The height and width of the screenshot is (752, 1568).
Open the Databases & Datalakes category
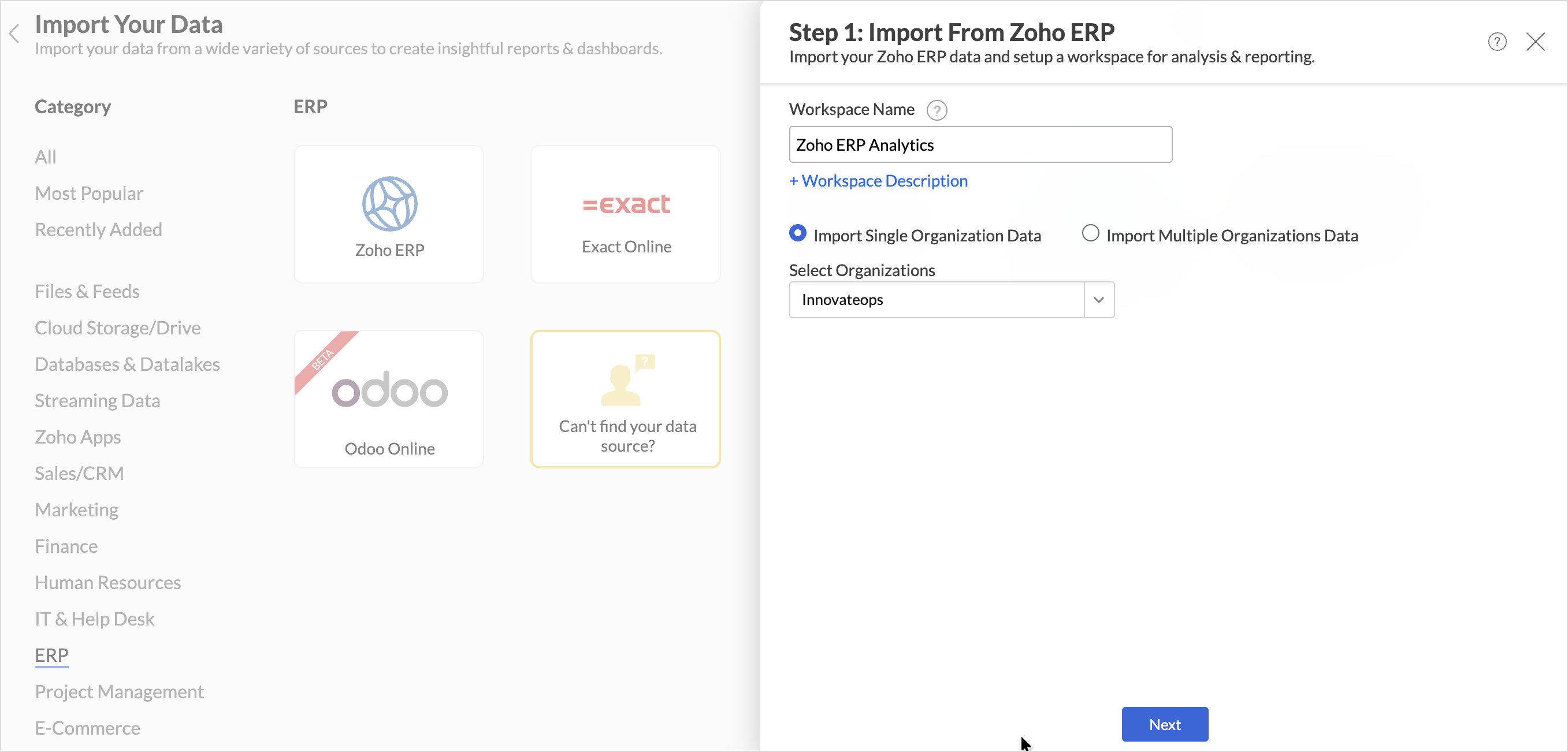pos(127,364)
